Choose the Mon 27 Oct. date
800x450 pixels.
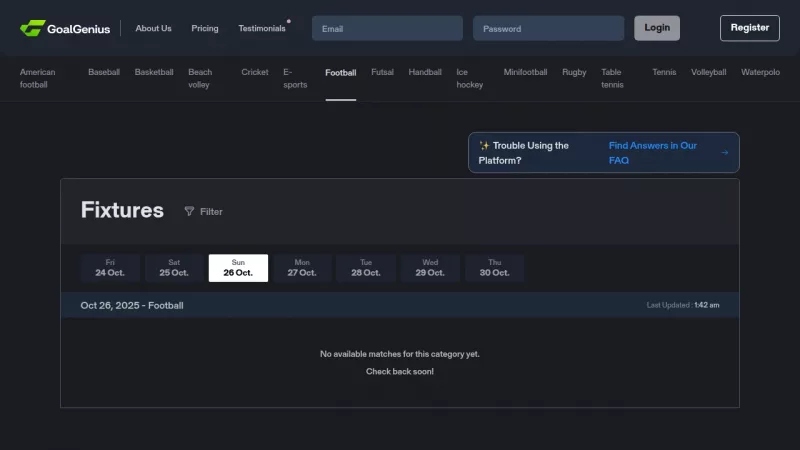302,268
